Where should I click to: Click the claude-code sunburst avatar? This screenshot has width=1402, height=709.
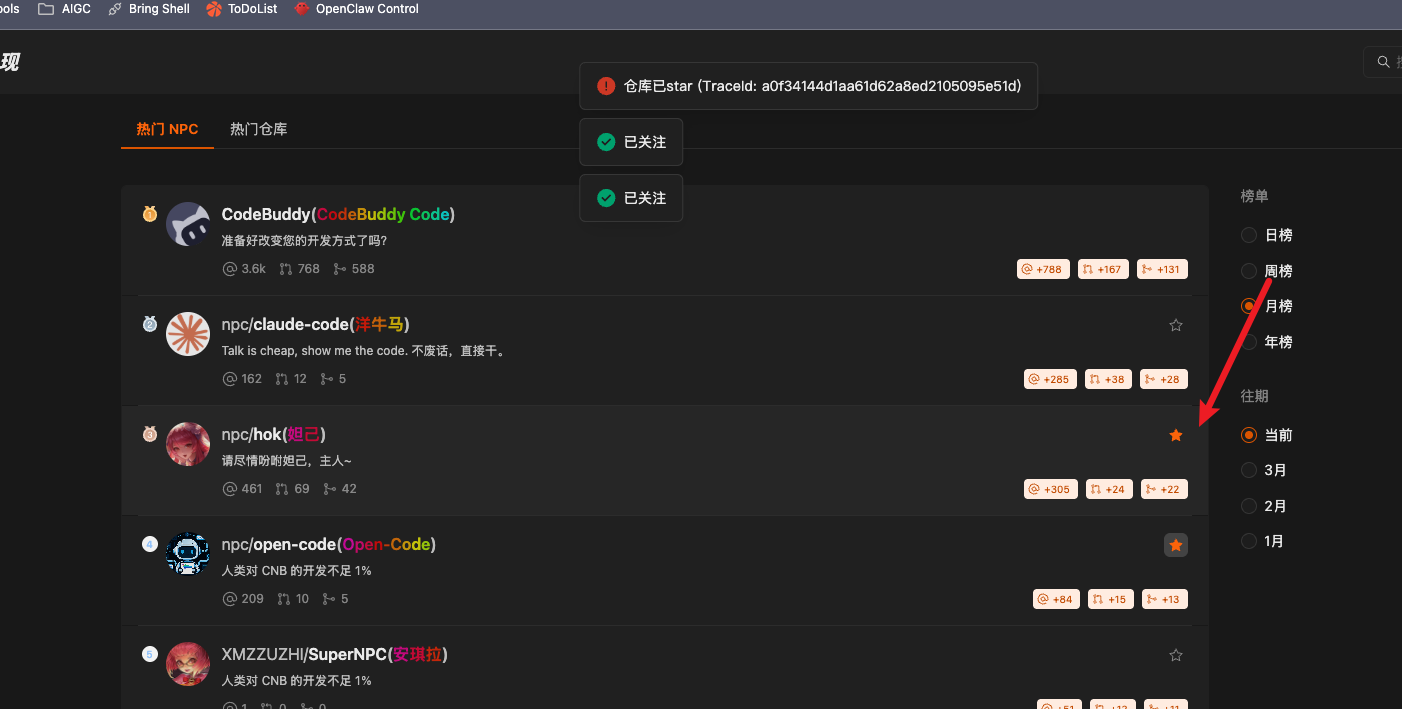pos(188,334)
